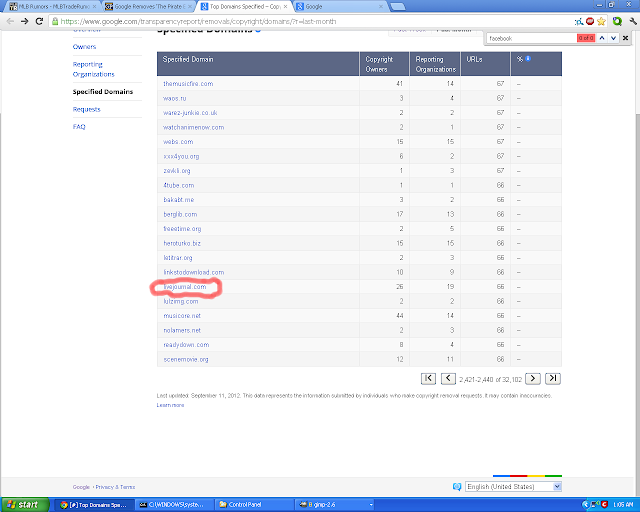Open linkstodownload.com domain link

[x=193, y=272]
